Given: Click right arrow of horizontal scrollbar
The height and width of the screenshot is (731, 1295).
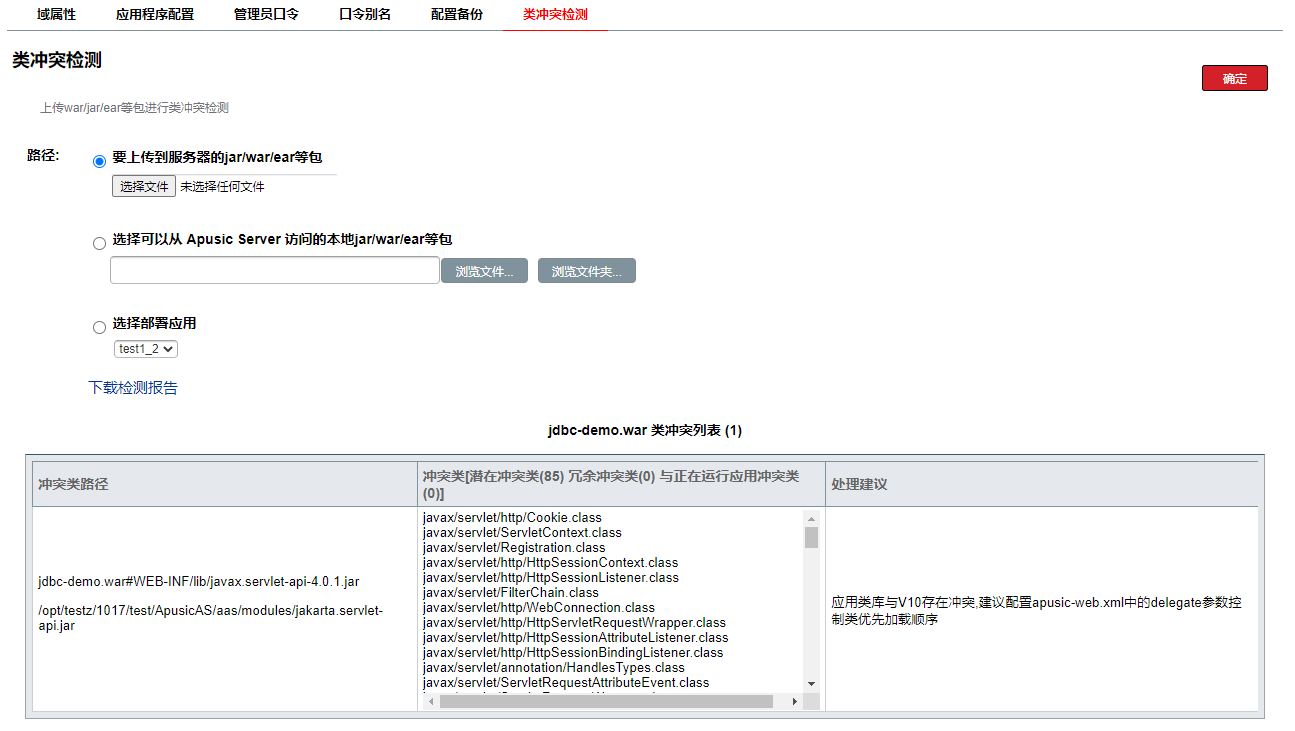Looking at the screenshot, I should [795, 702].
